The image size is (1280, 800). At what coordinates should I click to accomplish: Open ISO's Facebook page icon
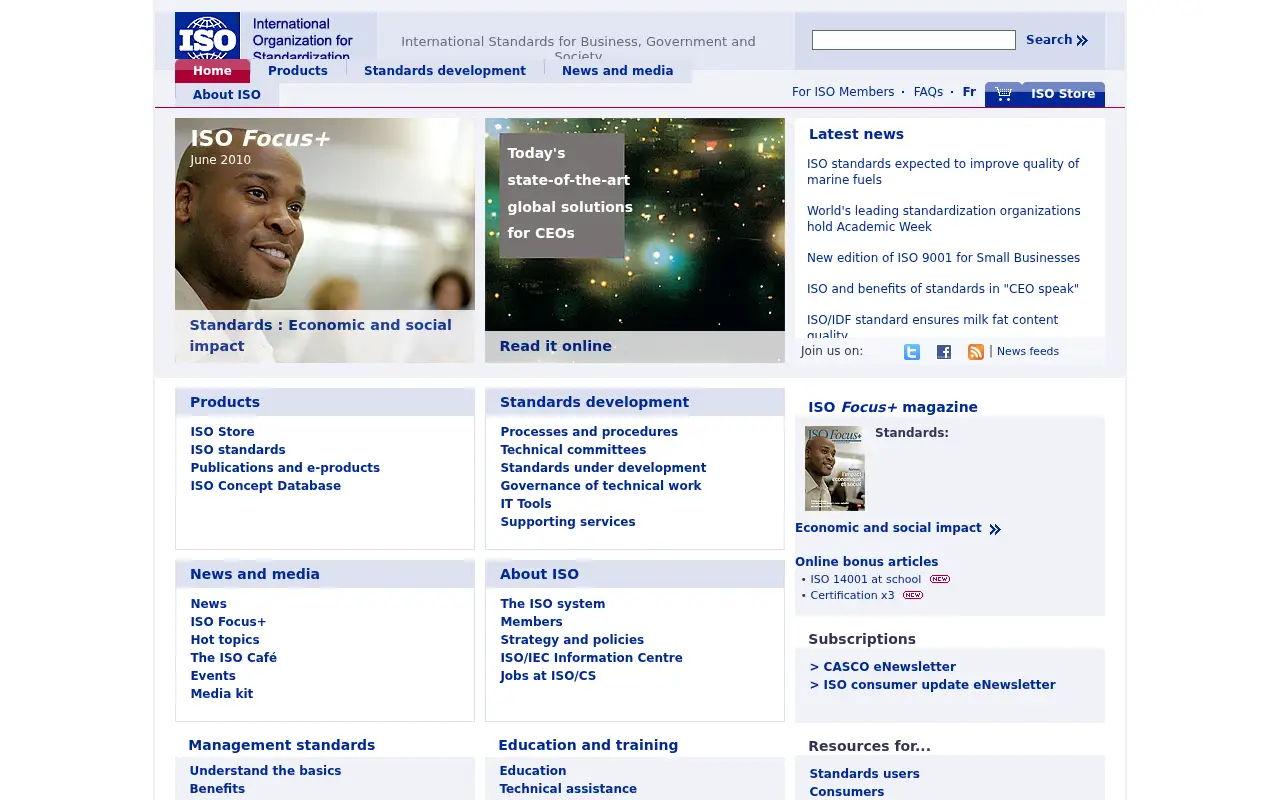click(x=944, y=352)
